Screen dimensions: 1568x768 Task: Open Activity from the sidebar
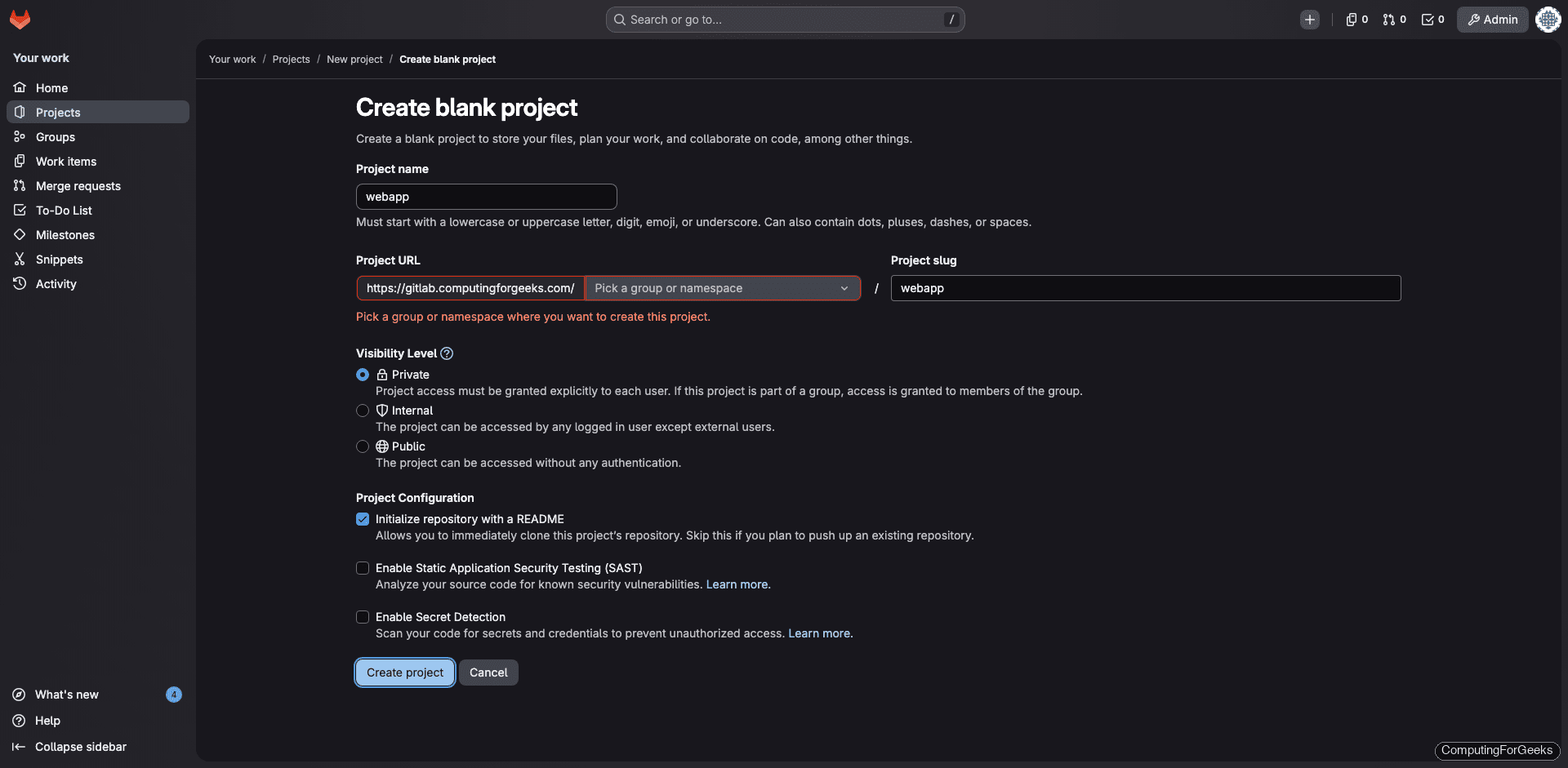(56, 283)
